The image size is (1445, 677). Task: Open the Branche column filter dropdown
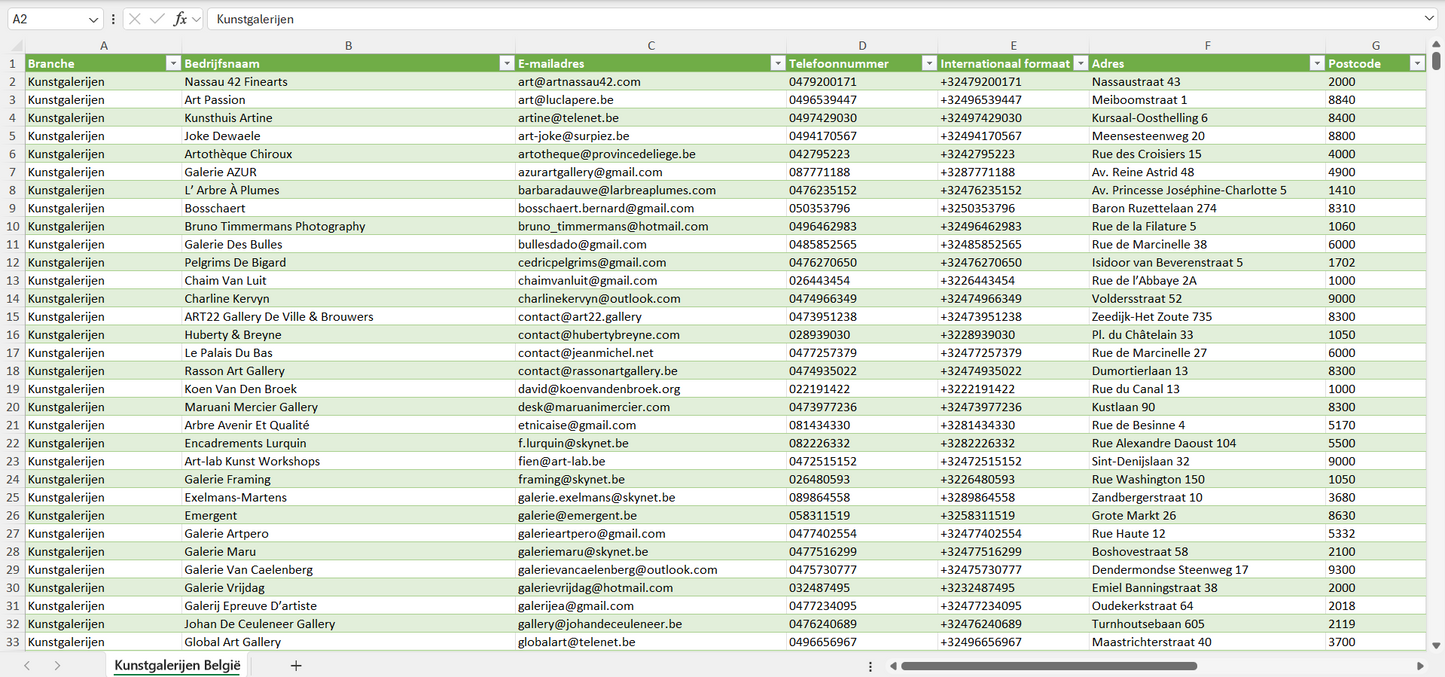point(172,64)
